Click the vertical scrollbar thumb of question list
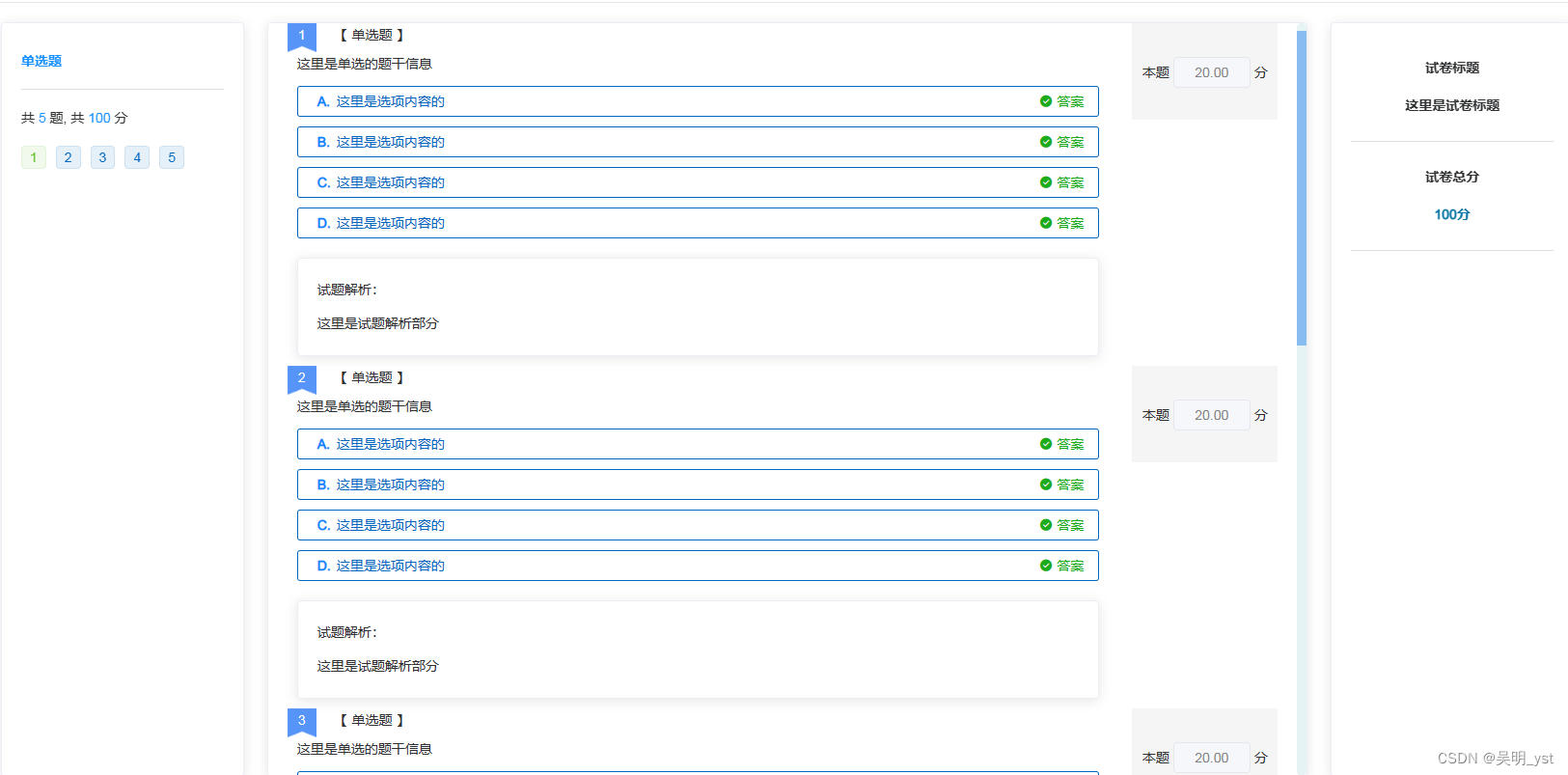This screenshot has height=775, width=1568. click(1302, 188)
